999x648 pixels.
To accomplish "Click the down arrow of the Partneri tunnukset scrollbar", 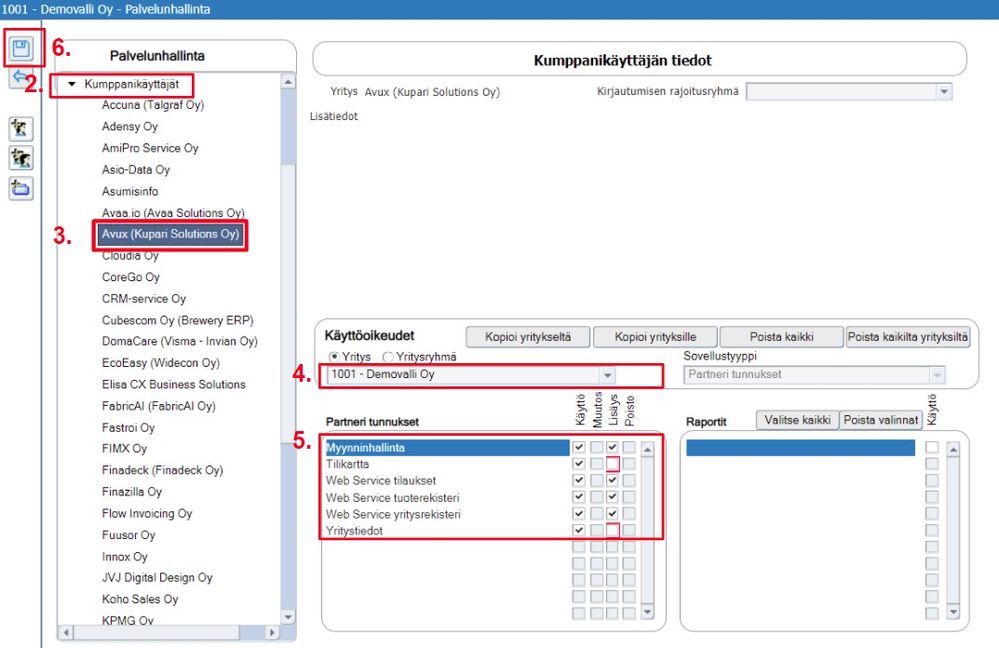I will (x=647, y=612).
